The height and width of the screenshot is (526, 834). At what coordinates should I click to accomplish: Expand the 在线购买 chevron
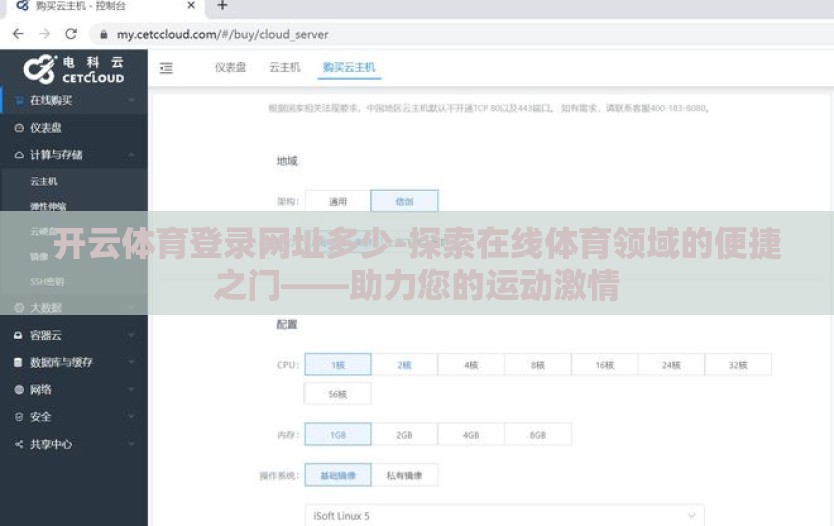point(131,100)
